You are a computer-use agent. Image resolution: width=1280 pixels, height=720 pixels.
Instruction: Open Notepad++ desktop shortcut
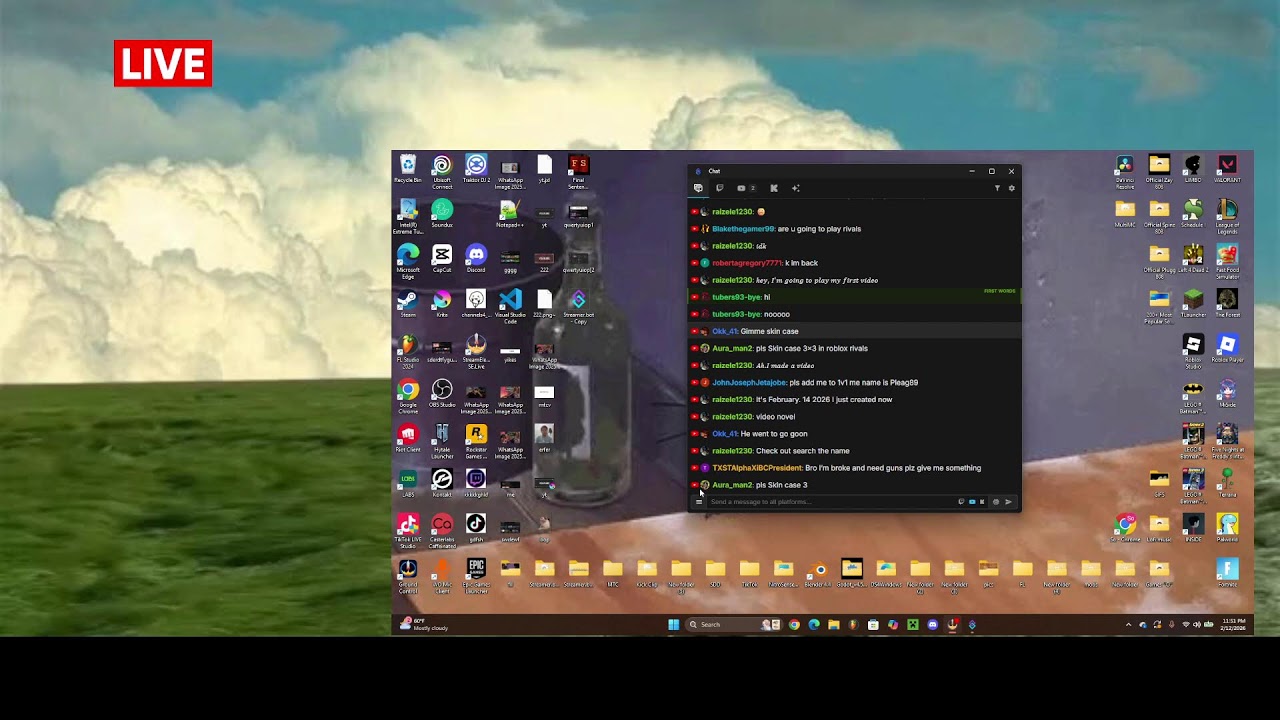pos(510,212)
